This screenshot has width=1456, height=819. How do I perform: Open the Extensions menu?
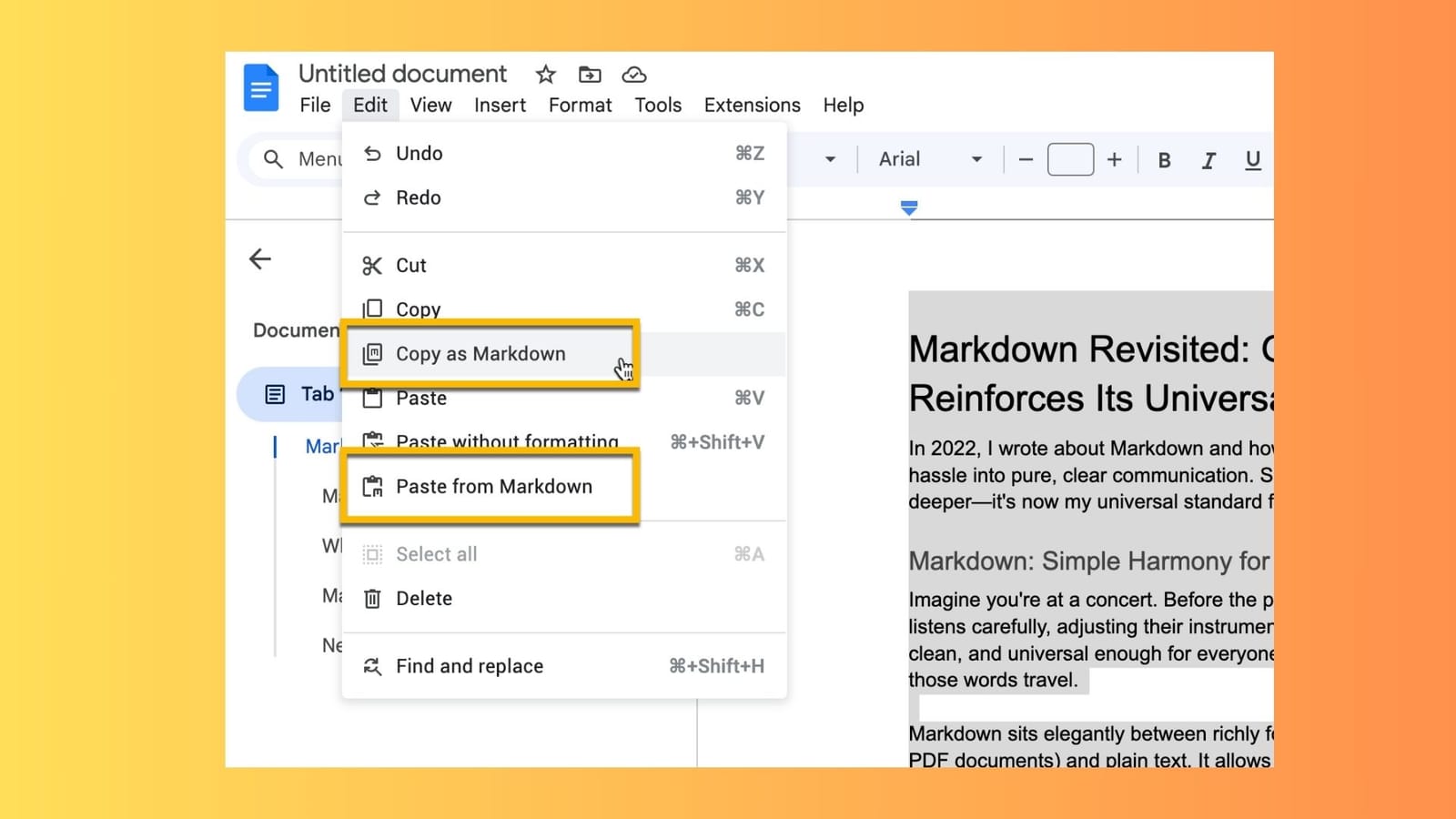(x=752, y=105)
